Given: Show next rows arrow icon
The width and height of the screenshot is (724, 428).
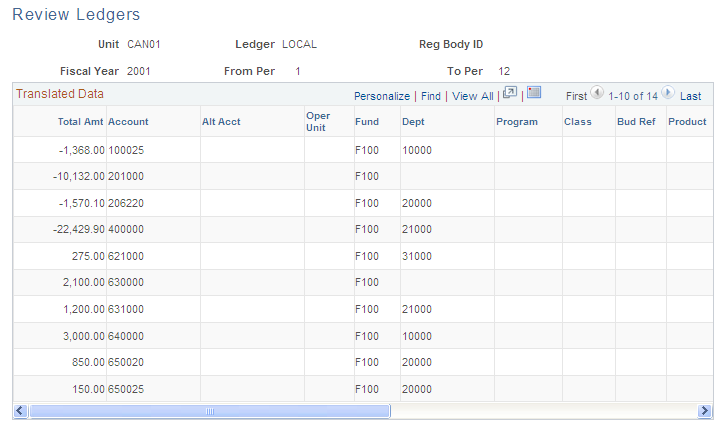Looking at the screenshot, I should (668, 93).
